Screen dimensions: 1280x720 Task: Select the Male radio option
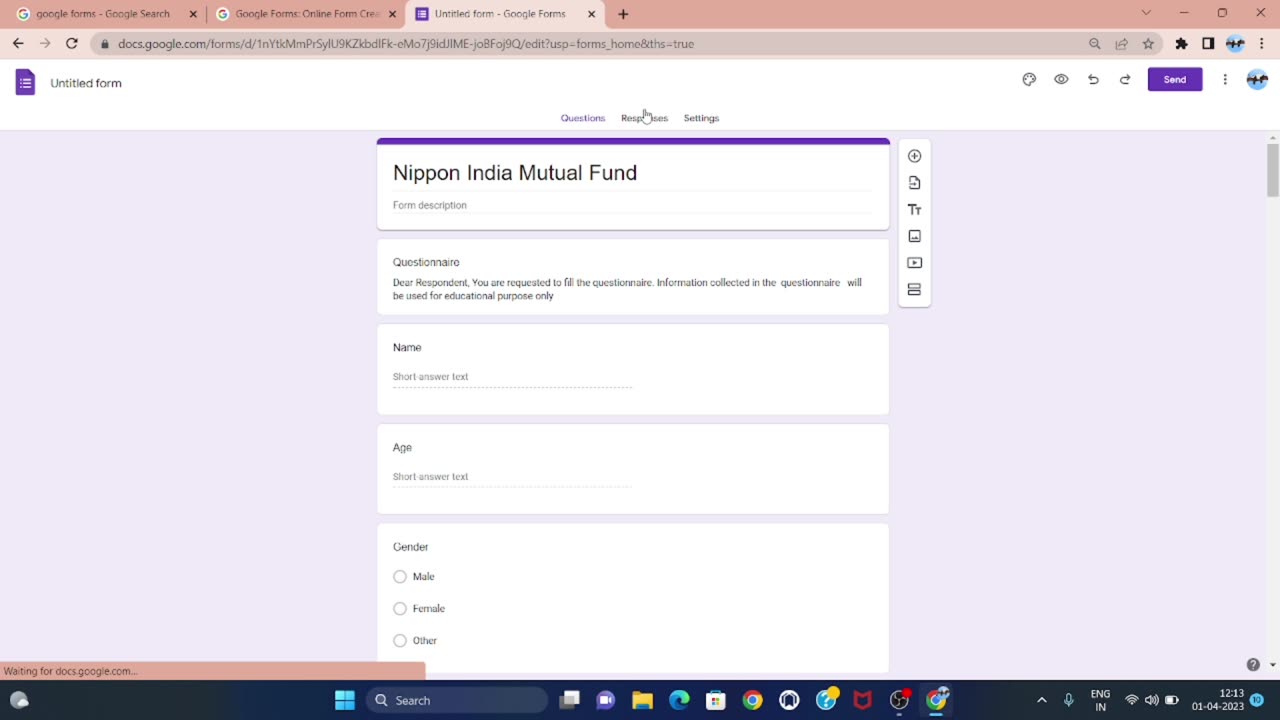click(x=400, y=577)
